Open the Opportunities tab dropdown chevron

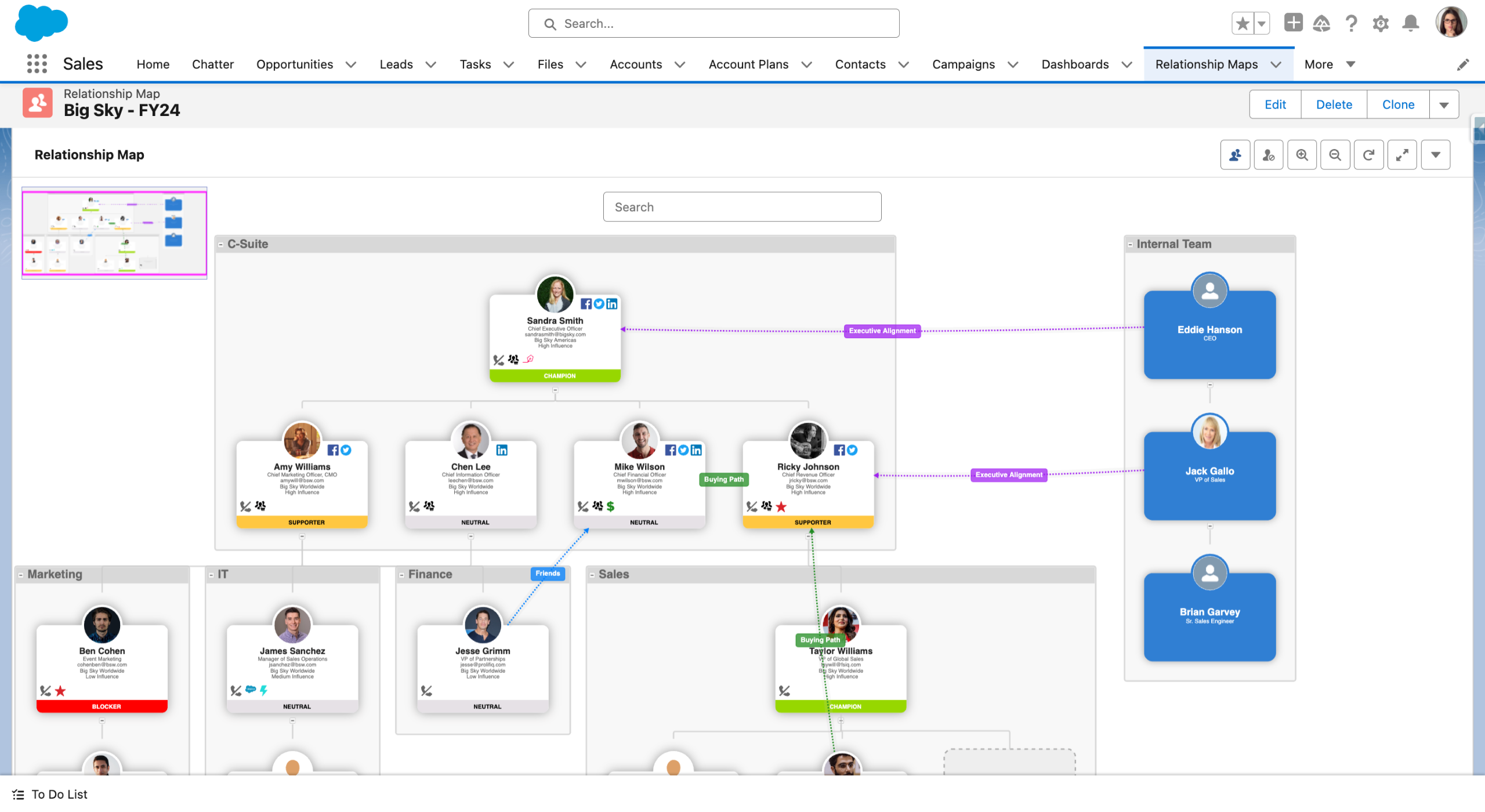[x=351, y=64]
